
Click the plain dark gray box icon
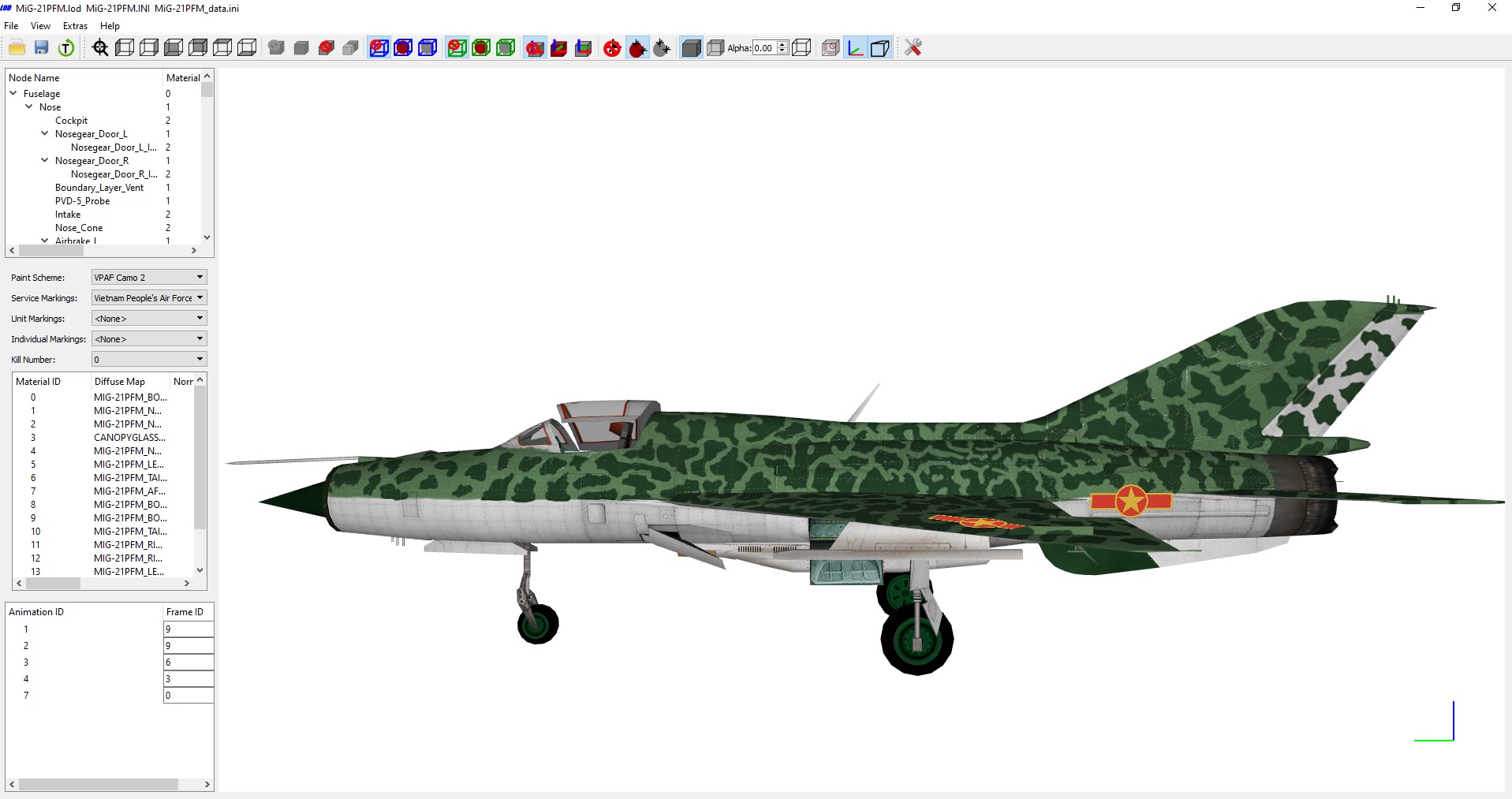click(x=301, y=48)
